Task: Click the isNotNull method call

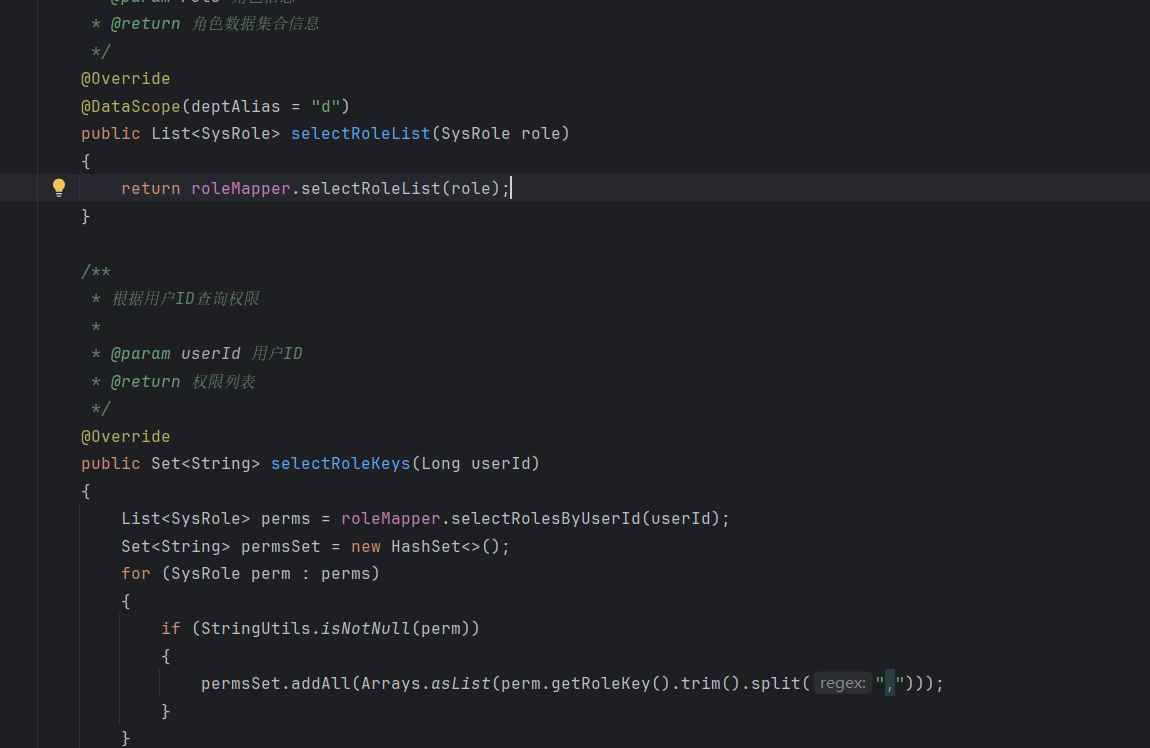Action: (x=365, y=628)
